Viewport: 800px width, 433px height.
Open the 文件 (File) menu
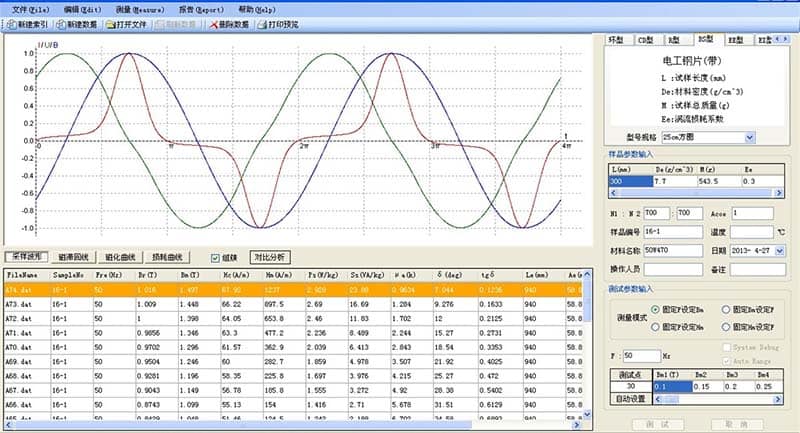[x=31, y=10]
